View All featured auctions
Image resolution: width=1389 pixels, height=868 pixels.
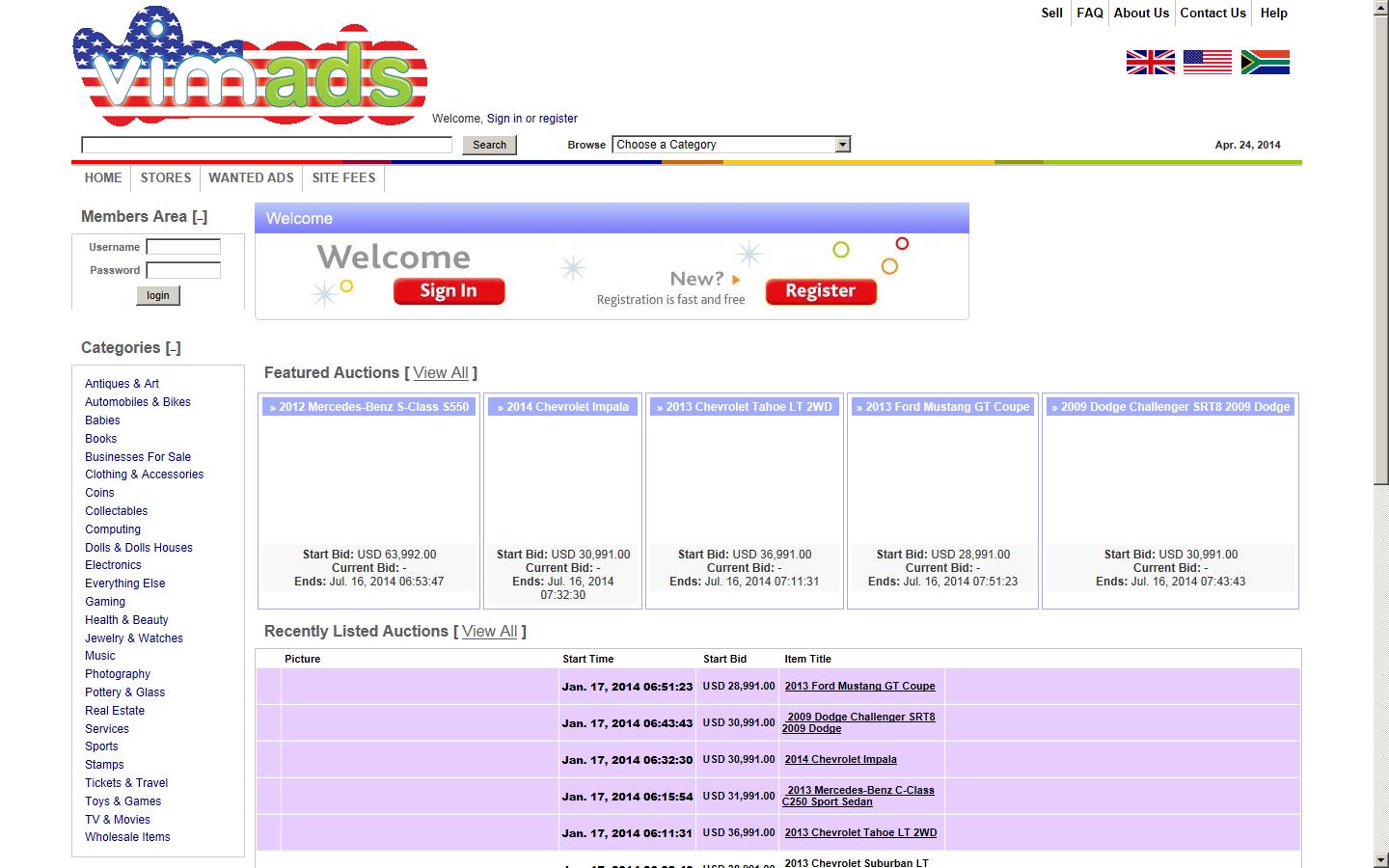440,373
